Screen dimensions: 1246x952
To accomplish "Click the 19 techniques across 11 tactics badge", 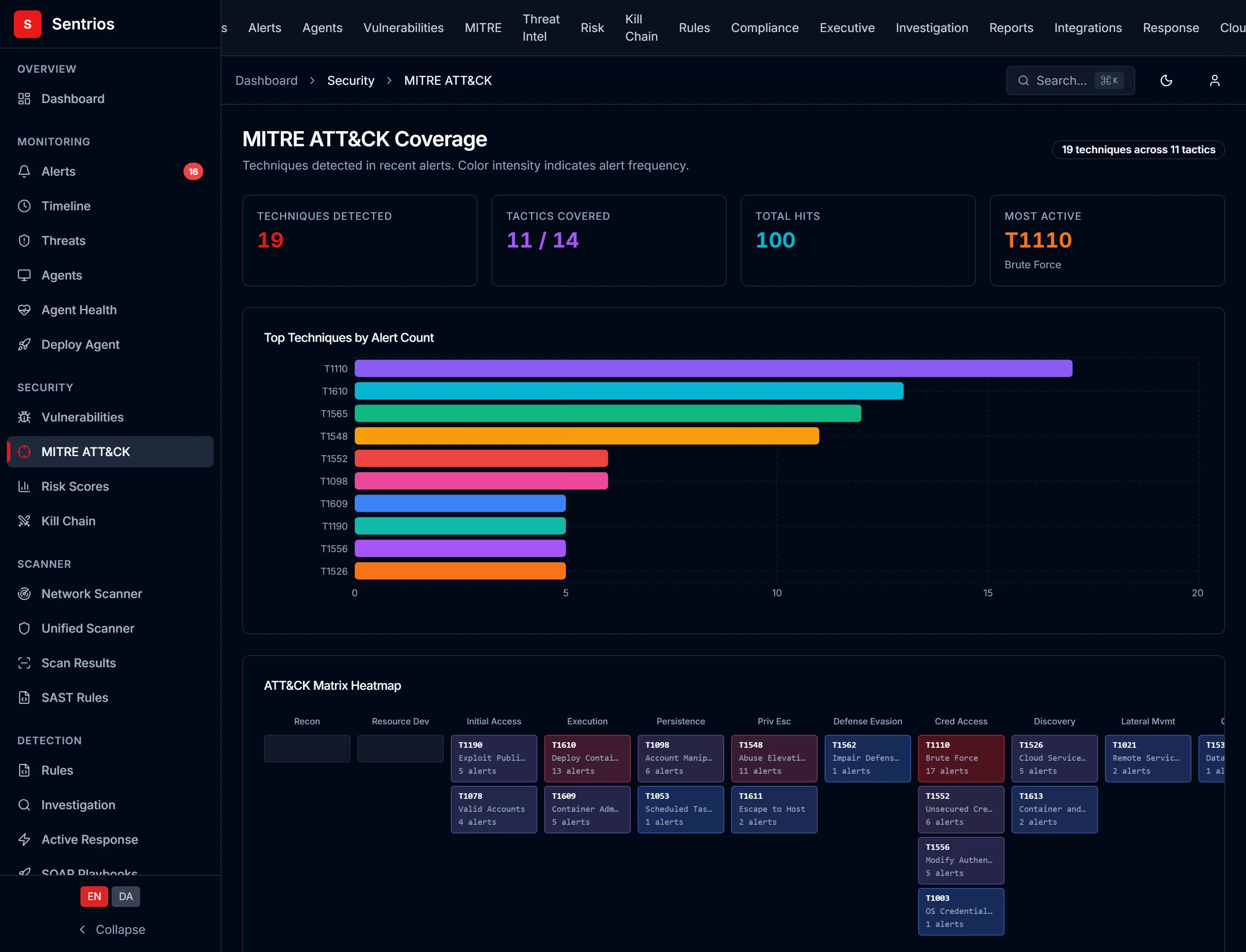I will click(1138, 150).
